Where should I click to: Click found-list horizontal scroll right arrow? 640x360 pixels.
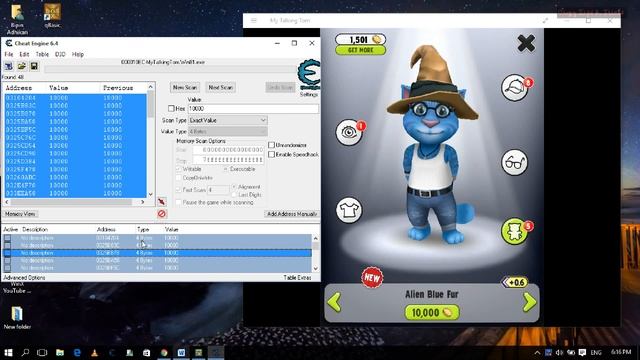142,202
